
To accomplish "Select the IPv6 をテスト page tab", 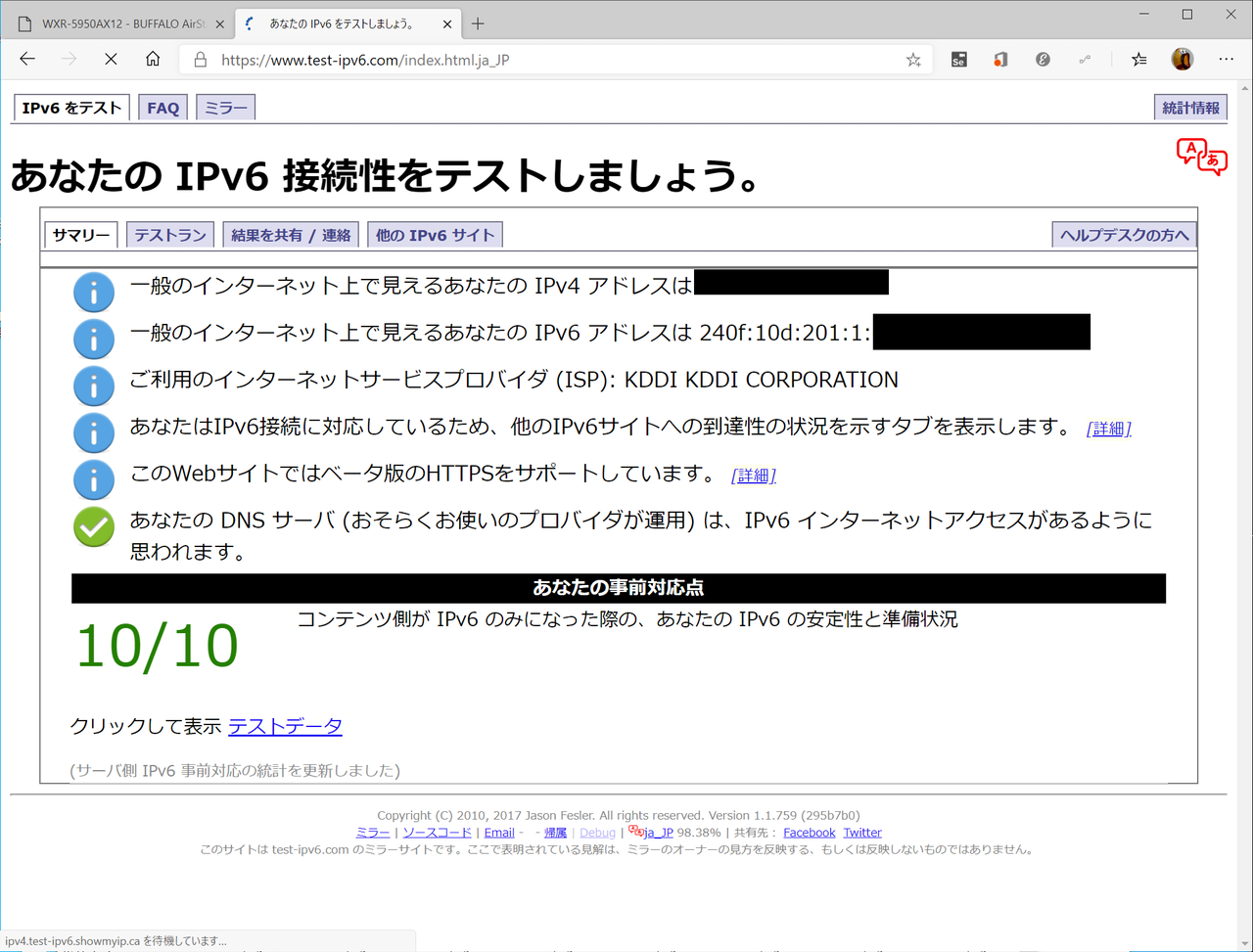I will tap(71, 108).
